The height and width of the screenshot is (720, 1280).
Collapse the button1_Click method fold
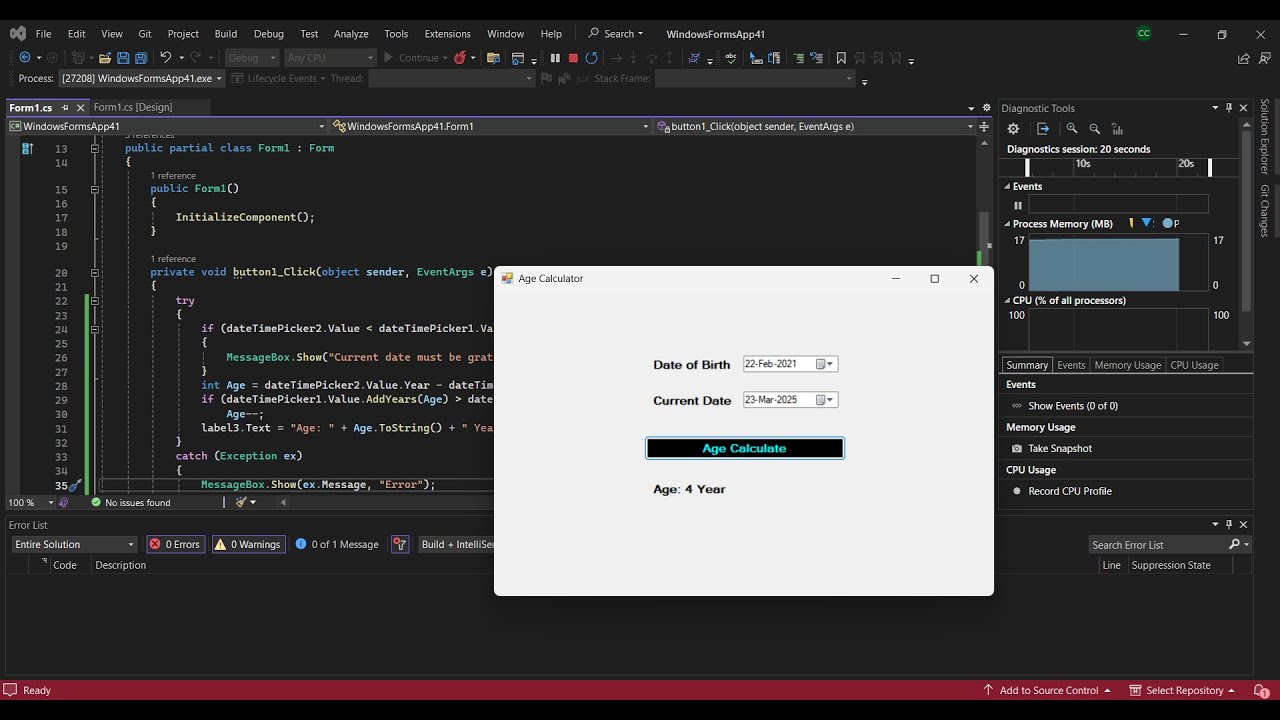(95, 272)
